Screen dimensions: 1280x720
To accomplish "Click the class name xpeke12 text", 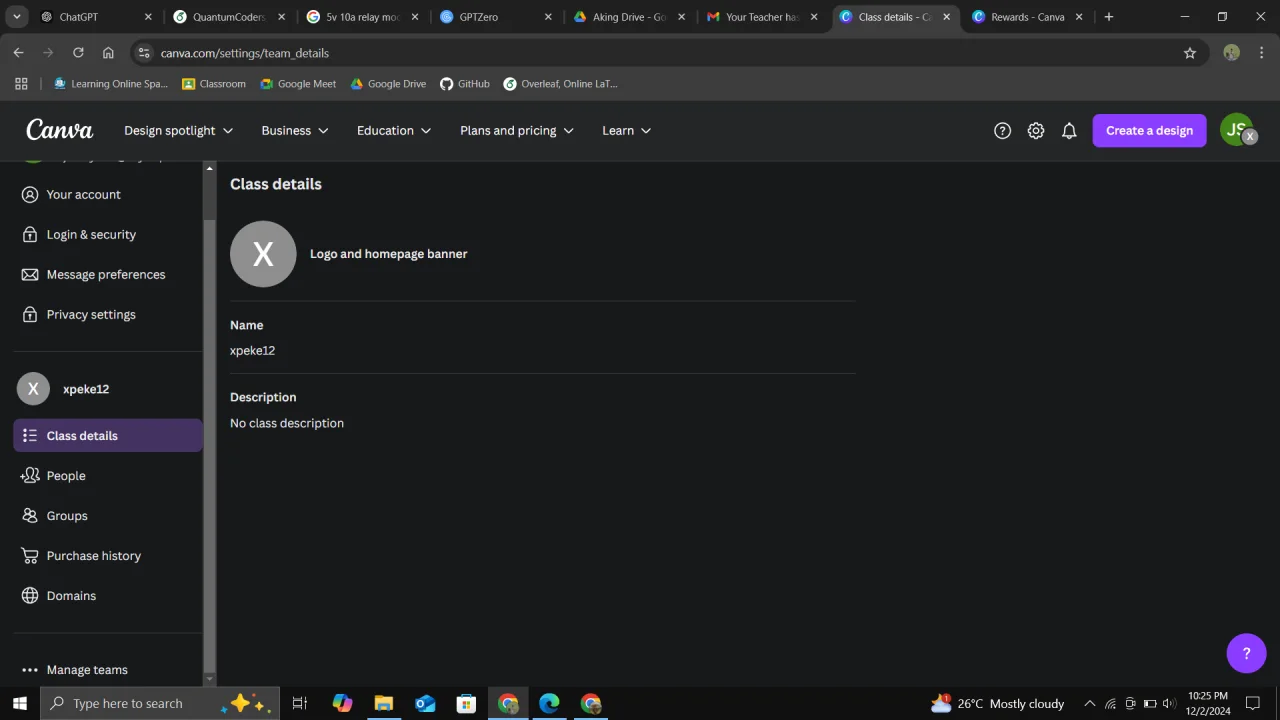I will click(x=253, y=351).
